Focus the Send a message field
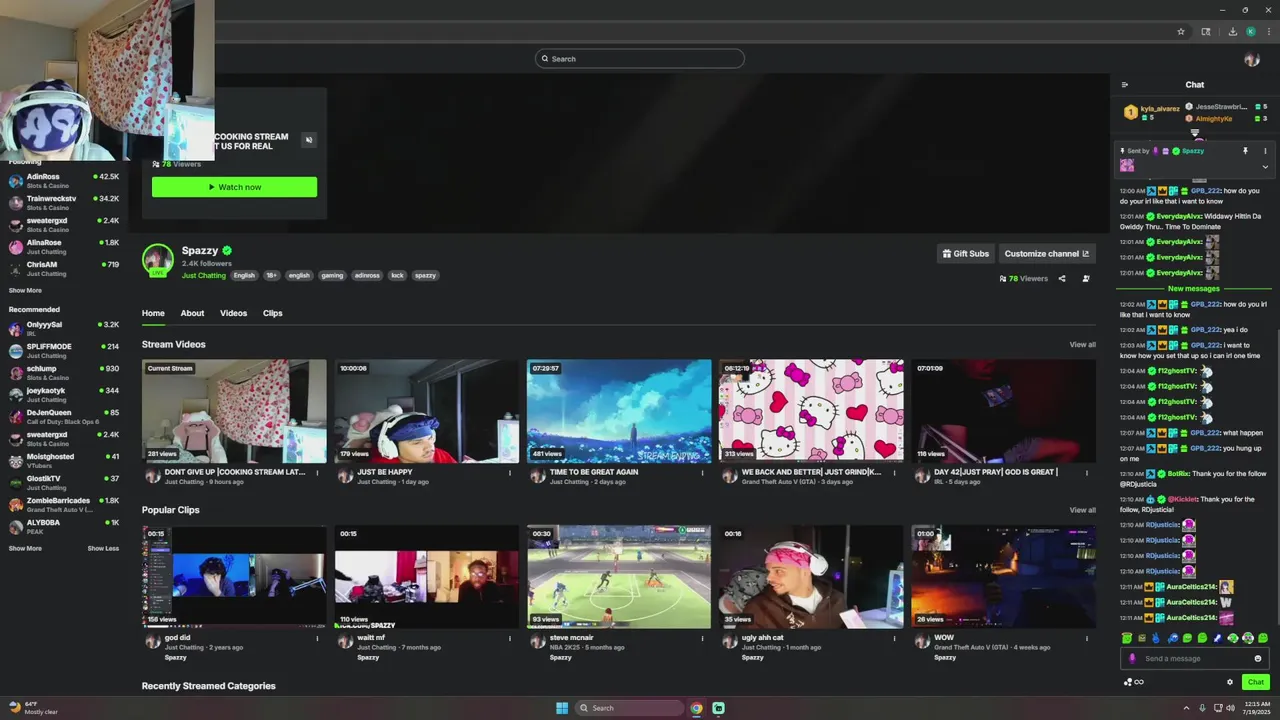1280x720 pixels. pyautogui.click(x=1194, y=658)
